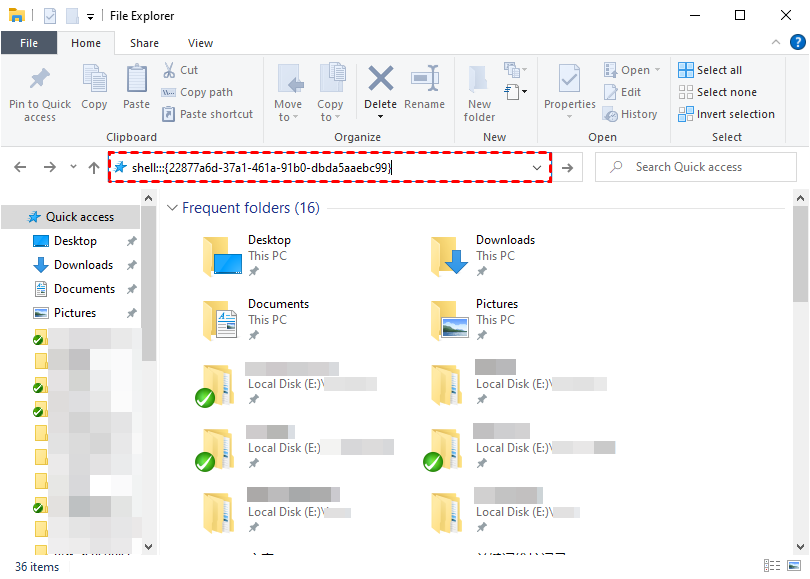Select the Documents frequent folder
Image resolution: width=810 pixels, height=579 pixels.
point(257,320)
